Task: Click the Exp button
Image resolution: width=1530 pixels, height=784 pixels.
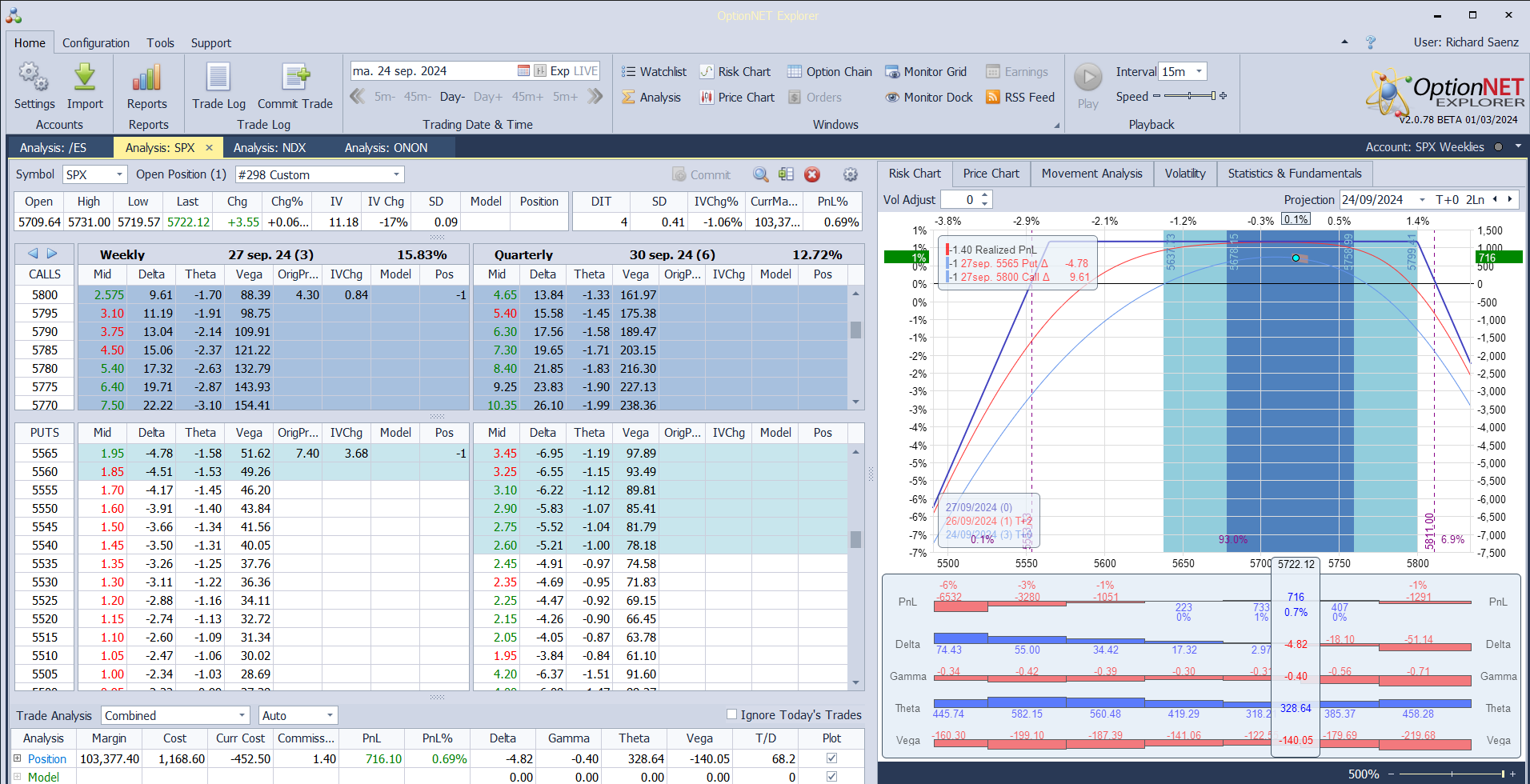Action: [560, 71]
